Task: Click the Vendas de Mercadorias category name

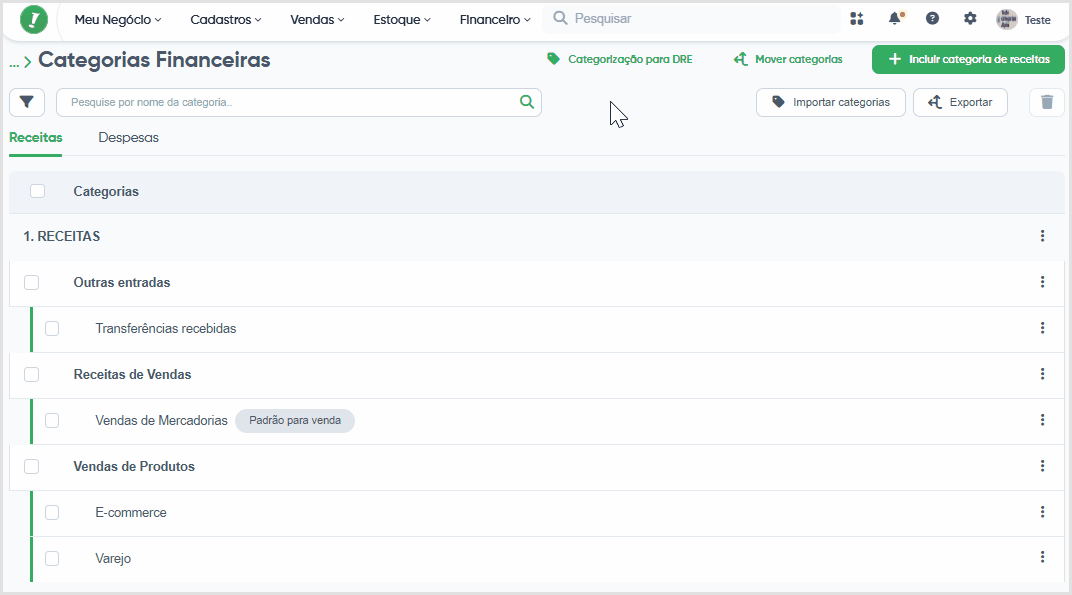Action: 161,421
